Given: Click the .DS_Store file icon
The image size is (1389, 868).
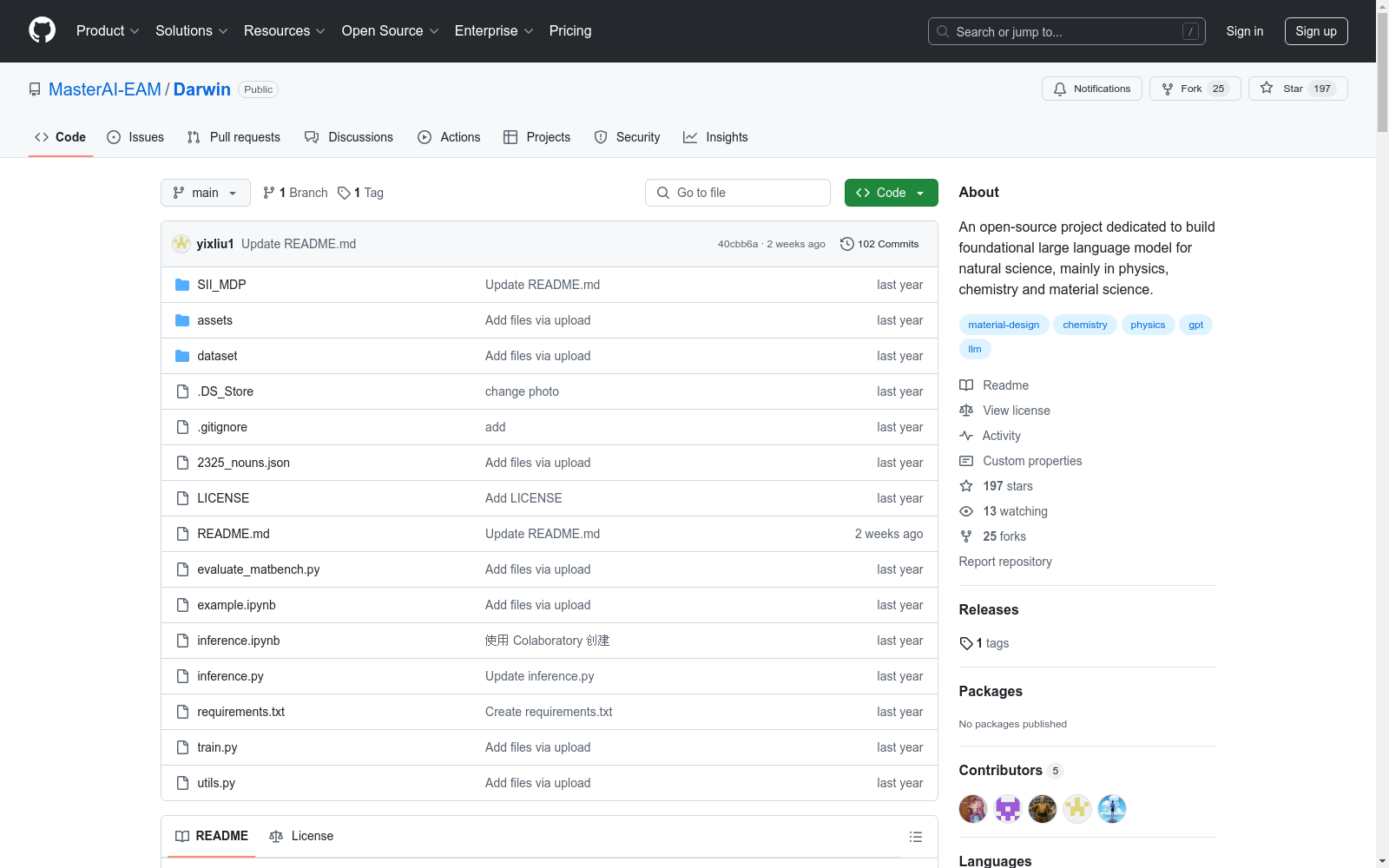Looking at the screenshot, I should (182, 391).
